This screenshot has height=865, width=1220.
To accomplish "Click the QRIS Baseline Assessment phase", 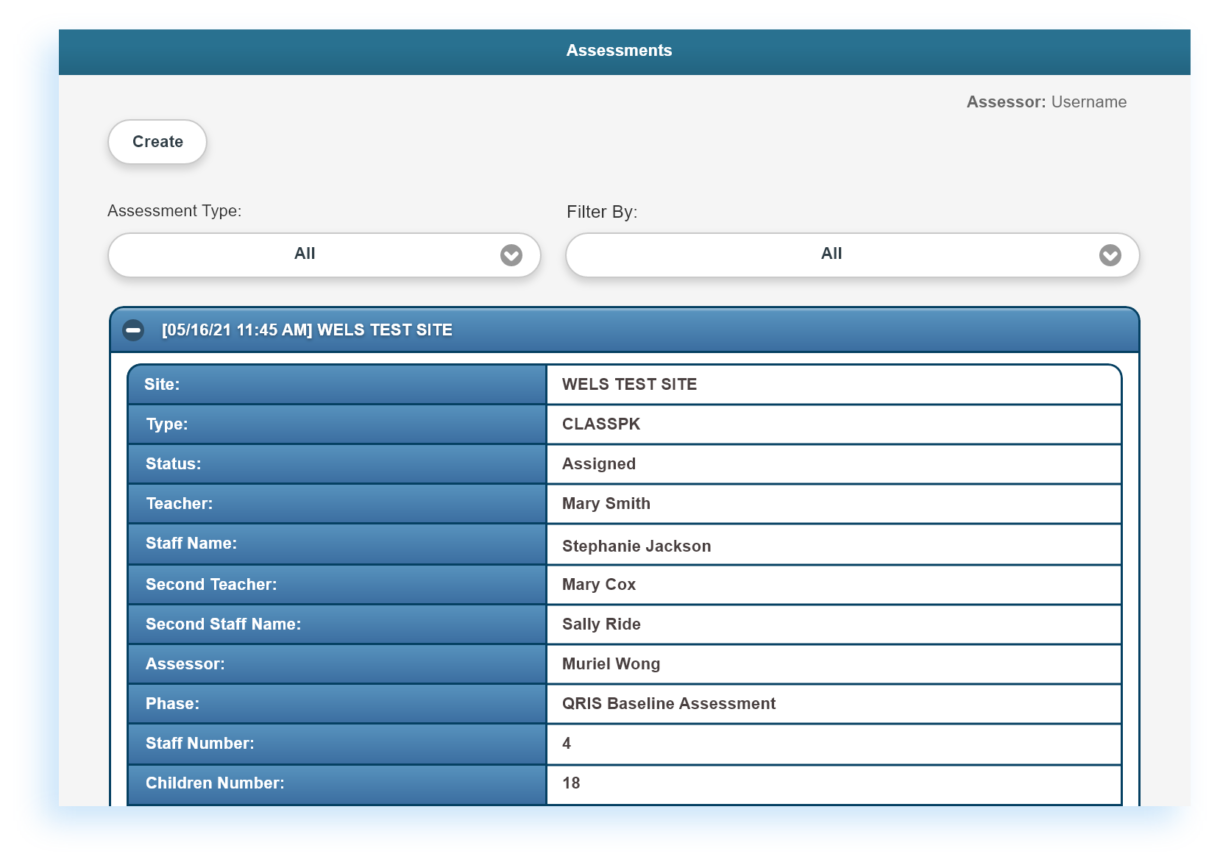I will tap(668, 704).
